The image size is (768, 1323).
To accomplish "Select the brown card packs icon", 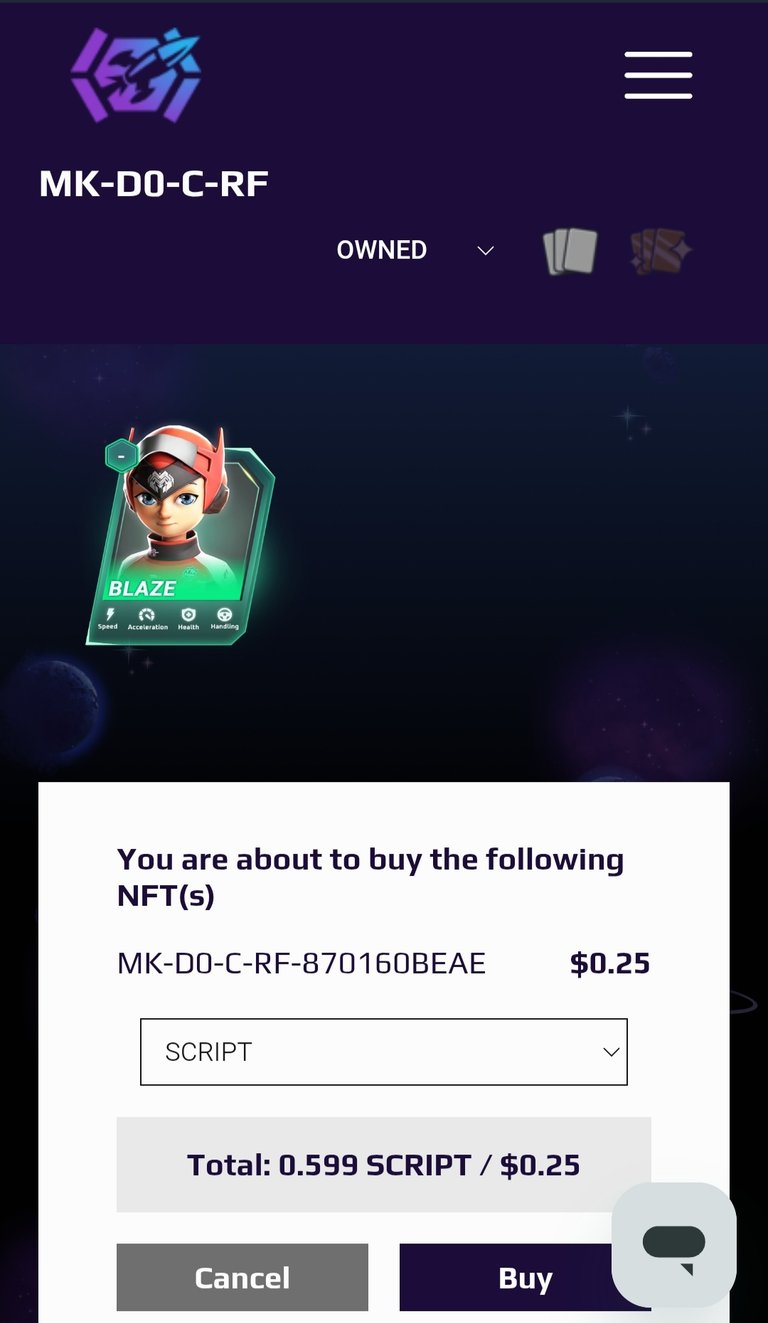I will (x=660, y=252).
